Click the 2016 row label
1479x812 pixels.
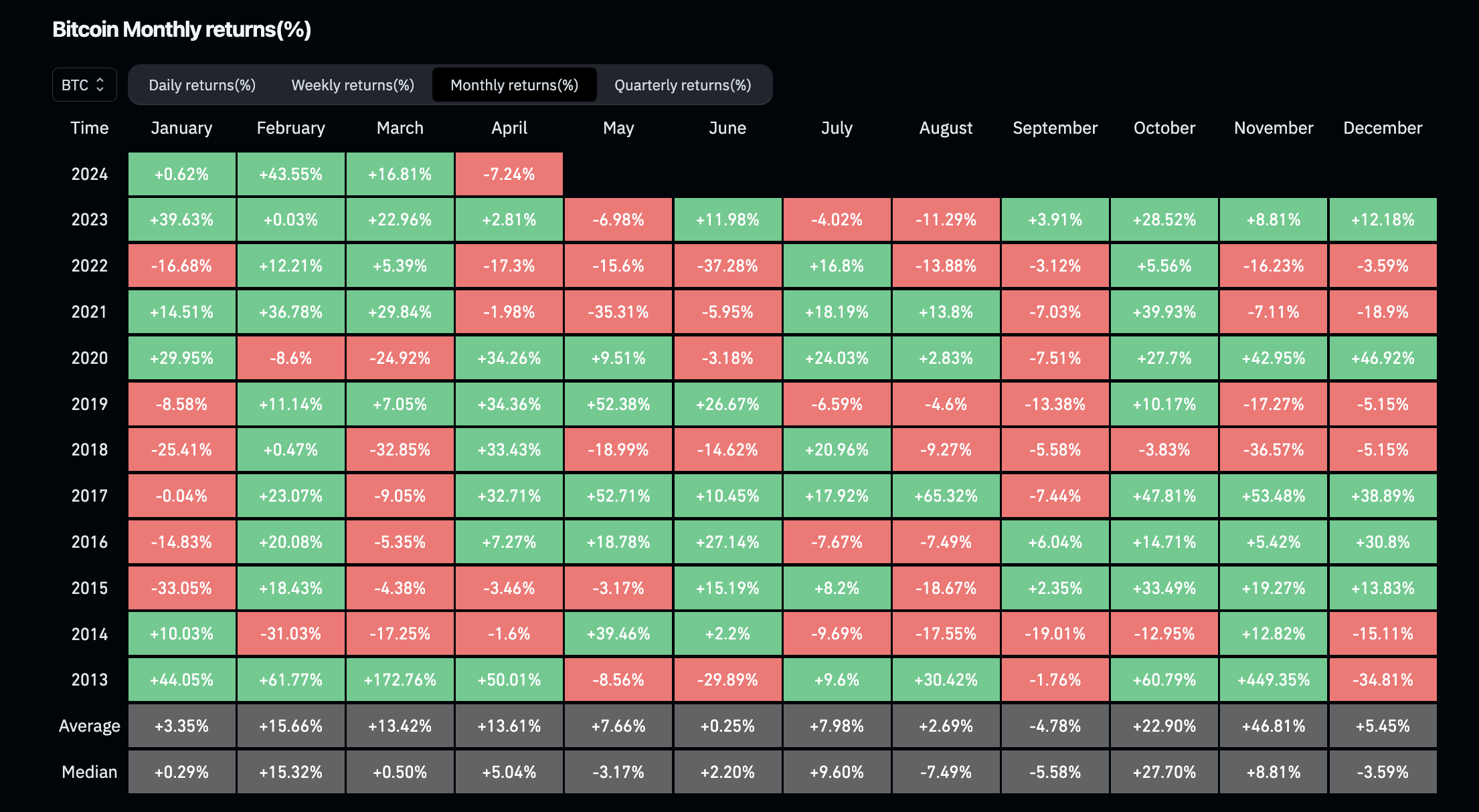90,542
